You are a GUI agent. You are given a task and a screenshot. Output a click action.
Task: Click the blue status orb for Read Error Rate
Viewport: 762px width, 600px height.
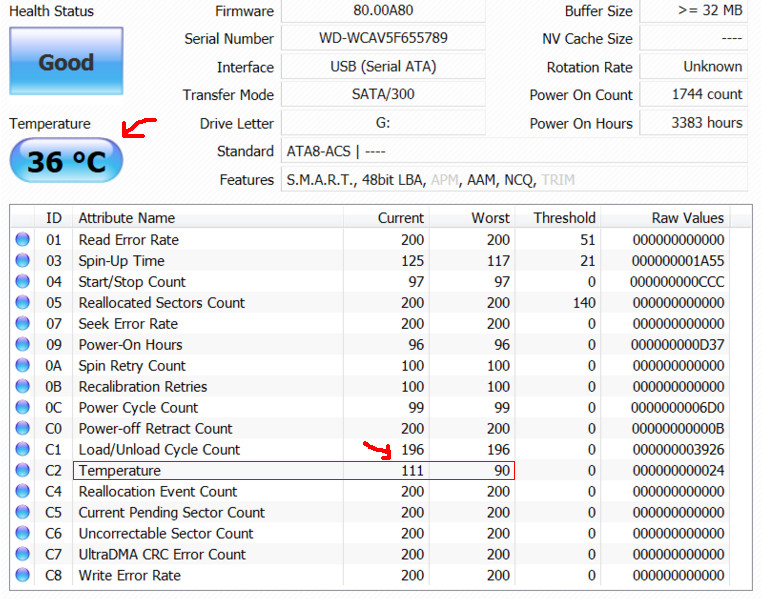(x=22, y=240)
